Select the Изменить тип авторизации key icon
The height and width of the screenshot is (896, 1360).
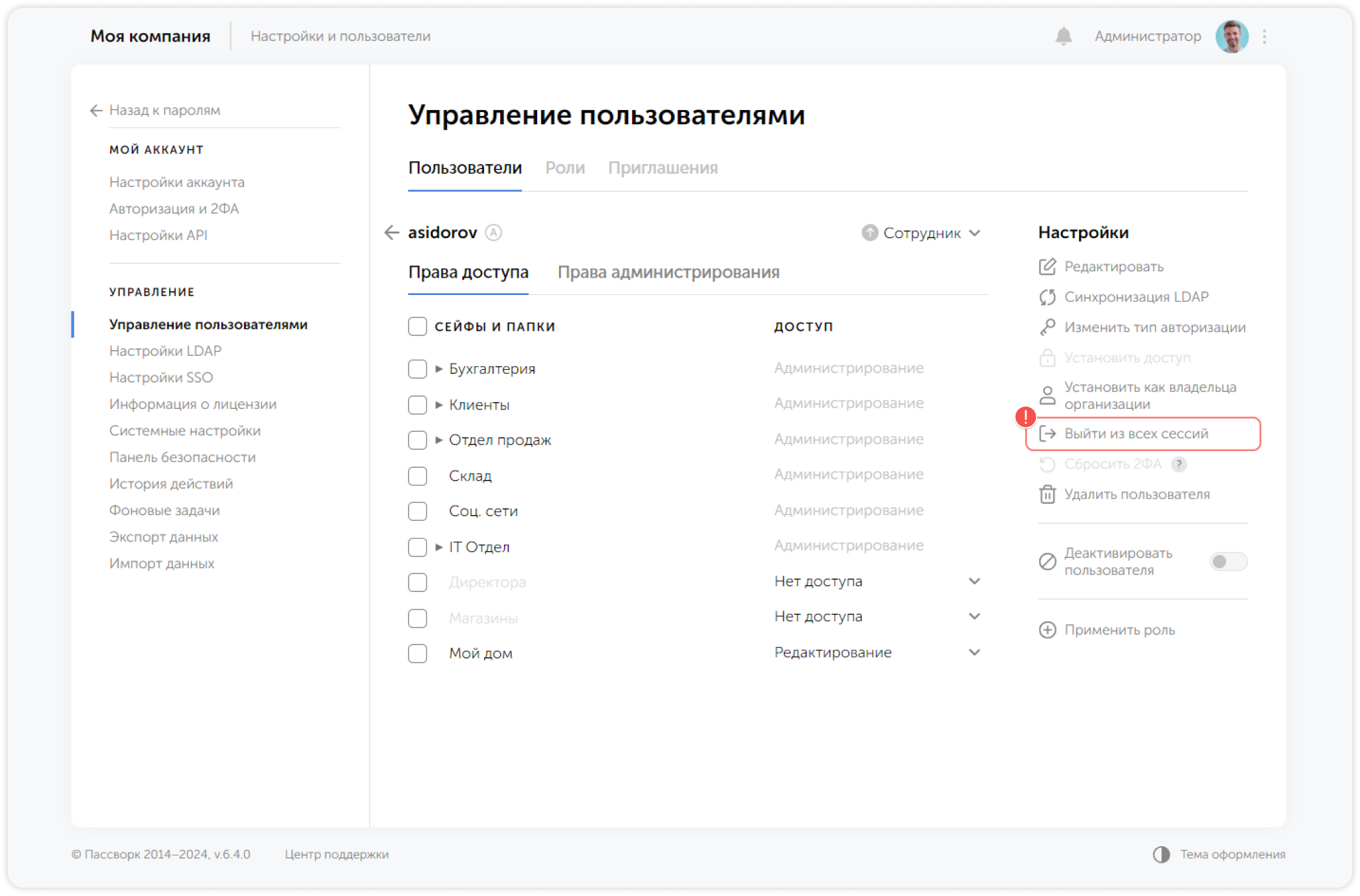[1047, 328]
